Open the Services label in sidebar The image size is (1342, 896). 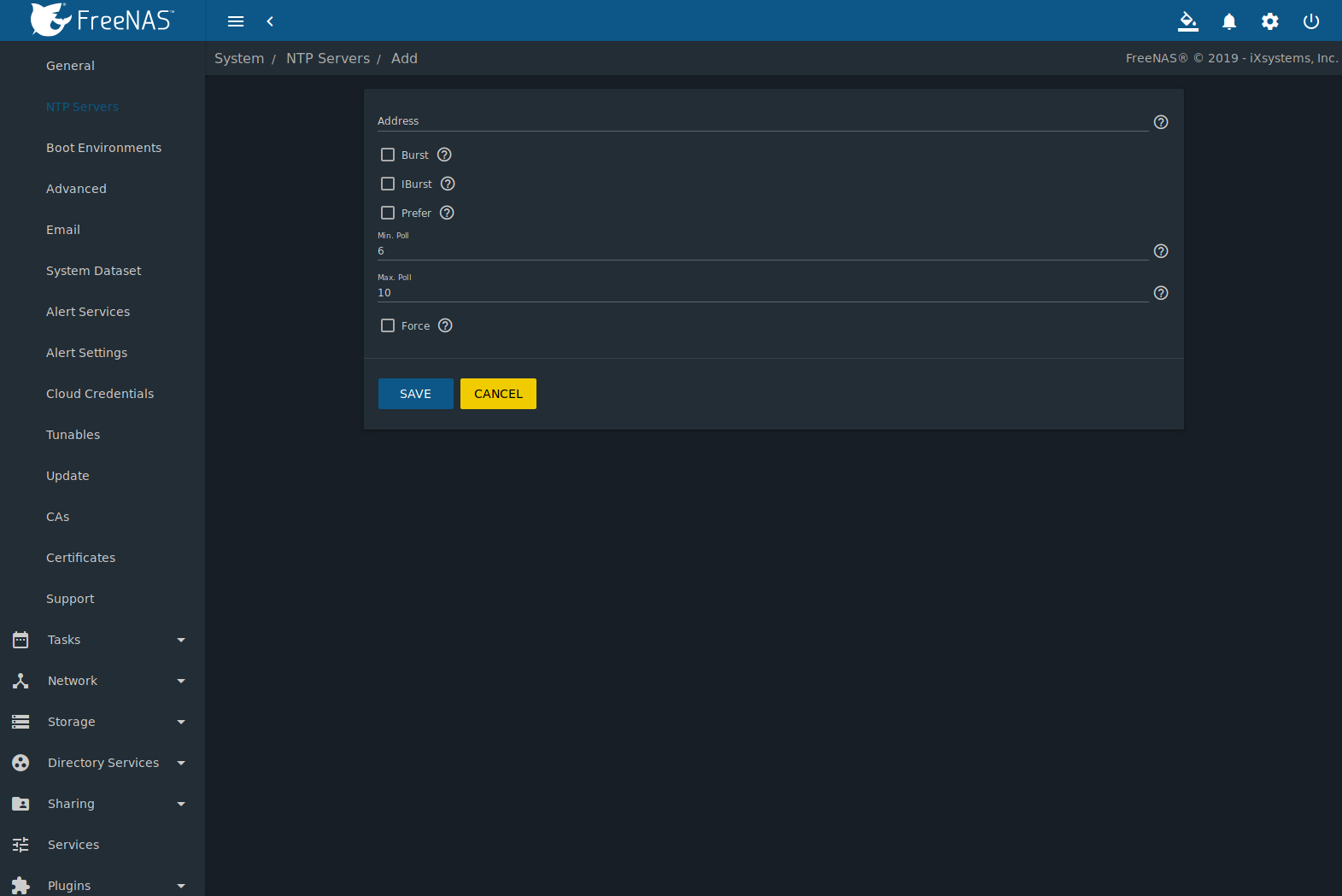(73, 845)
